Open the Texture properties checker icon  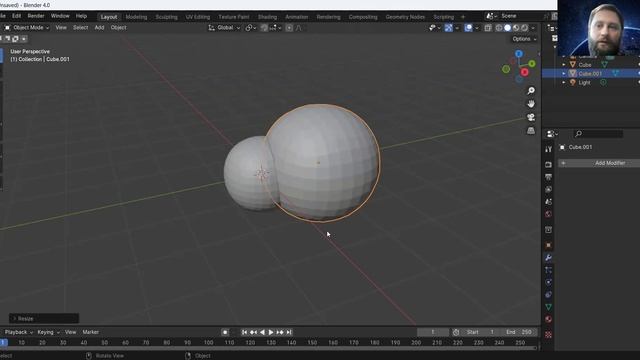[548, 335]
